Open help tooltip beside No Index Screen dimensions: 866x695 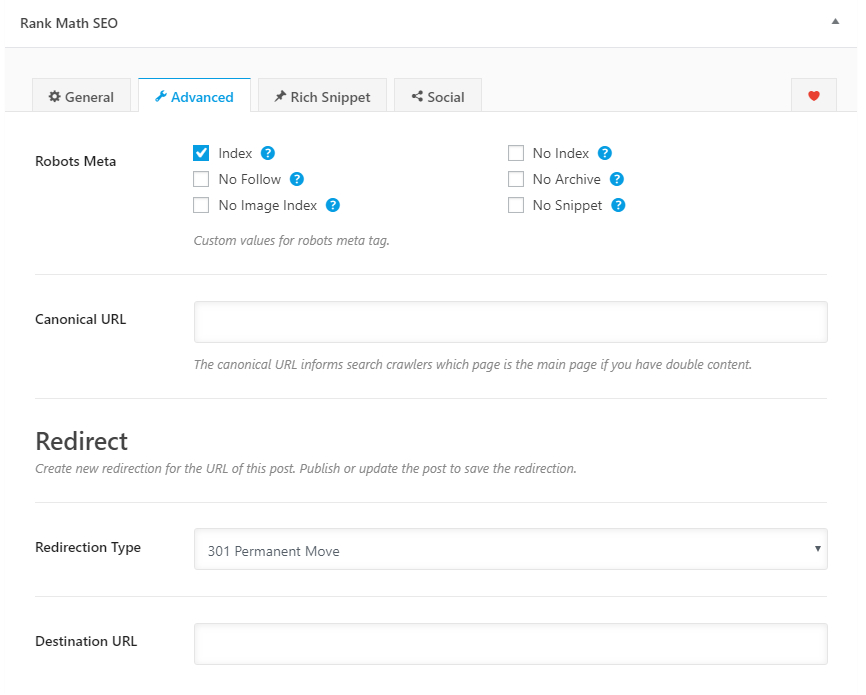coord(605,153)
